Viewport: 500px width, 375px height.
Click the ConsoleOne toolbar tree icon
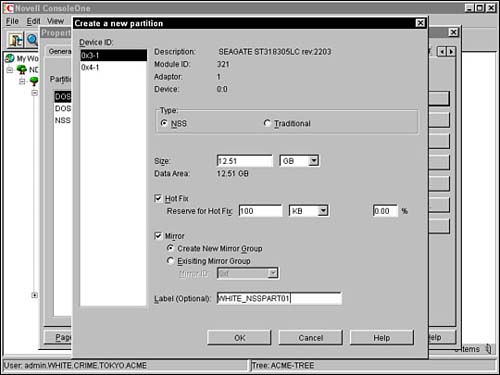(16, 40)
